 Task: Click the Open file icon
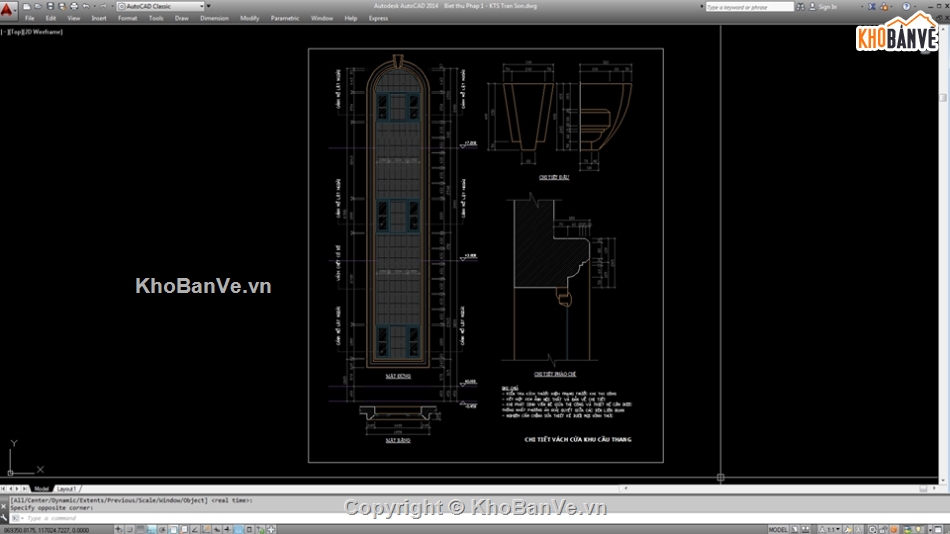pyautogui.click(x=38, y=6)
